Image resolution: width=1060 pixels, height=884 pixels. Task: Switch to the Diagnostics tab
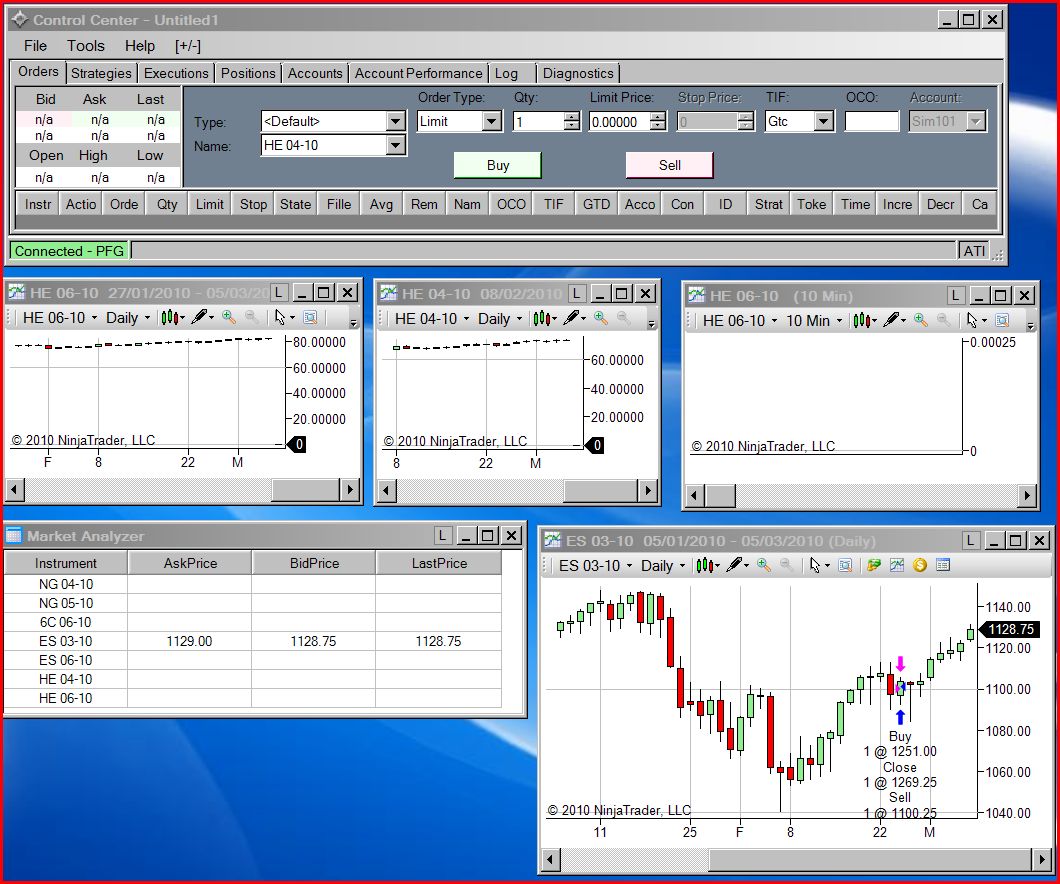point(578,73)
